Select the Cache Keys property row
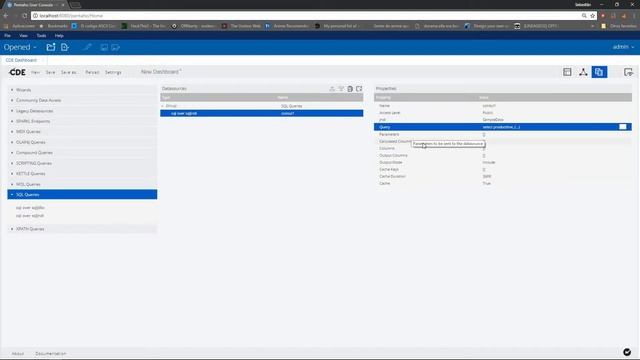The image size is (640, 360). [503, 169]
